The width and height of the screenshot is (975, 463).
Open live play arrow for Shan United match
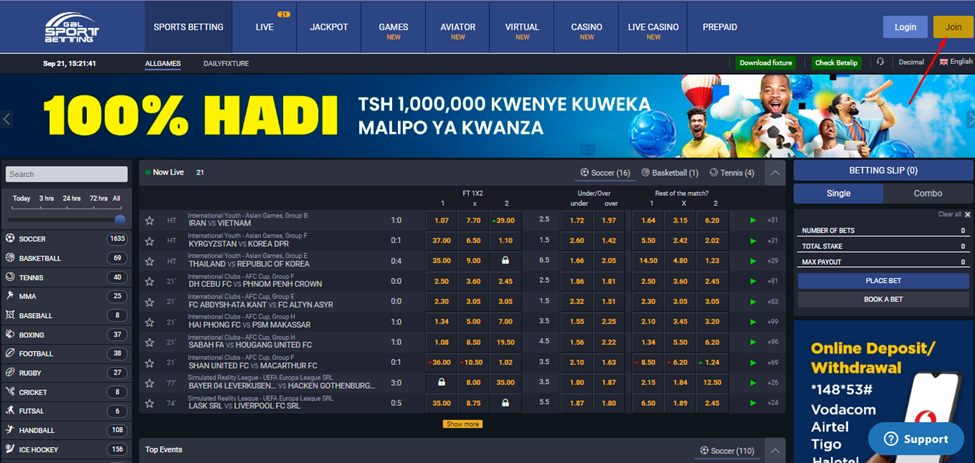tap(753, 363)
